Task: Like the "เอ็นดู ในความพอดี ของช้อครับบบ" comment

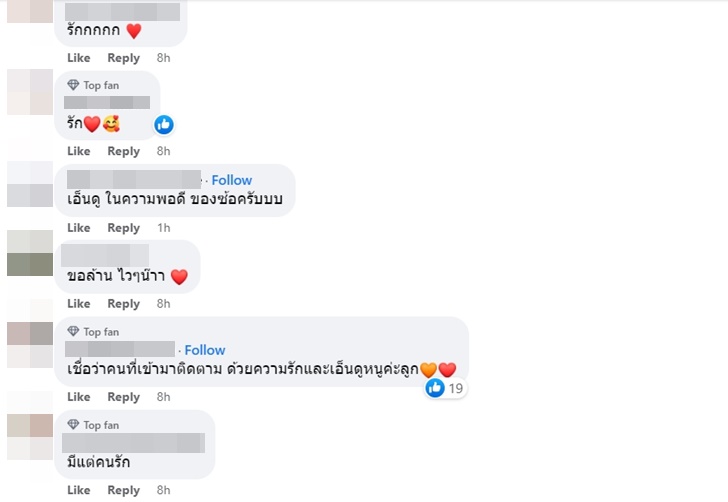Action: [x=79, y=228]
